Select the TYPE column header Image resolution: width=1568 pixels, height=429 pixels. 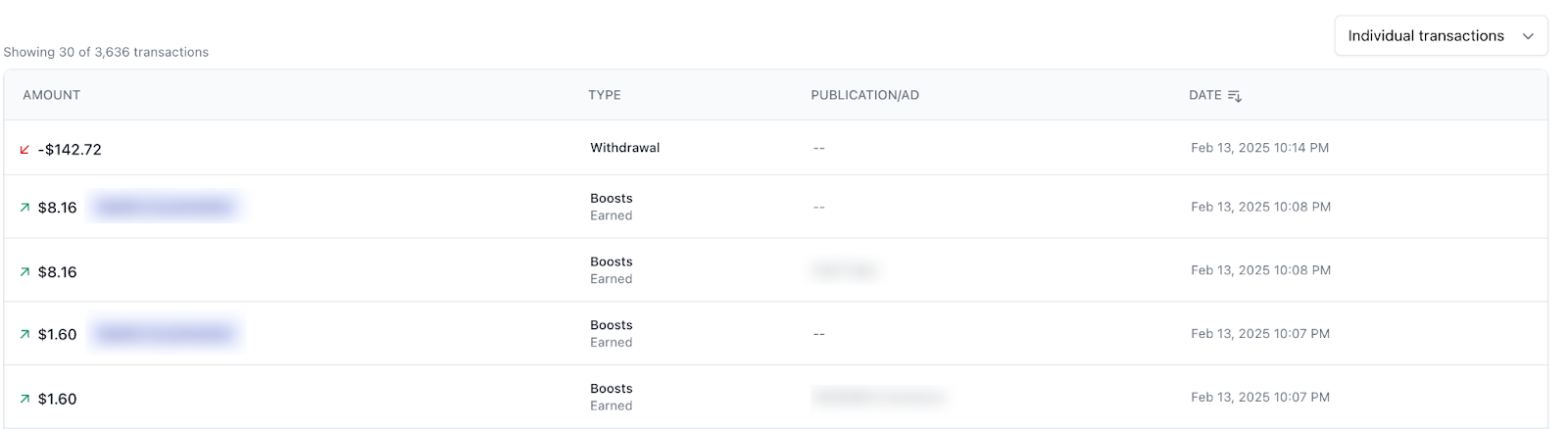(604, 95)
